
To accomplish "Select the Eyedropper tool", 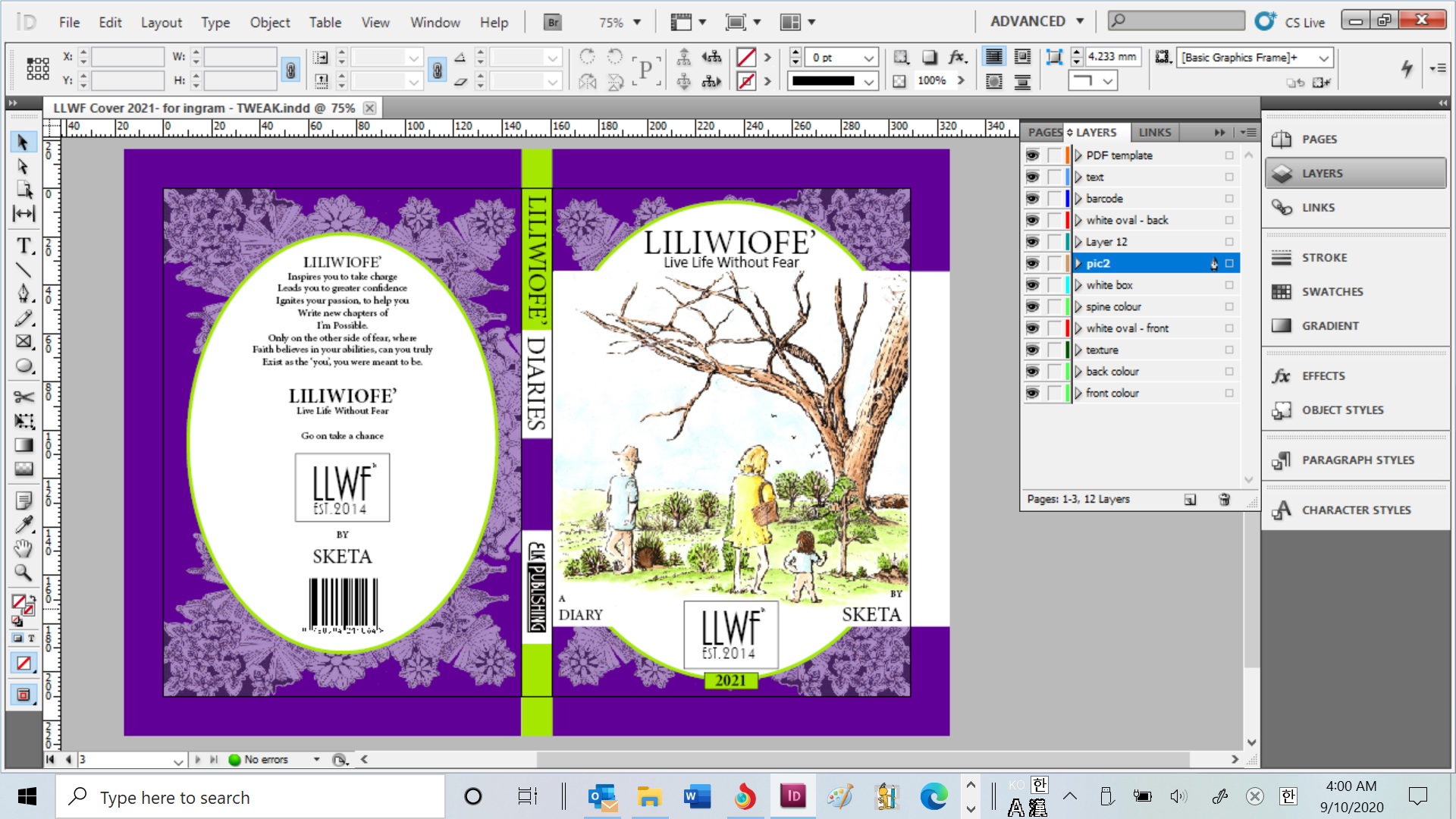I will coord(24,523).
